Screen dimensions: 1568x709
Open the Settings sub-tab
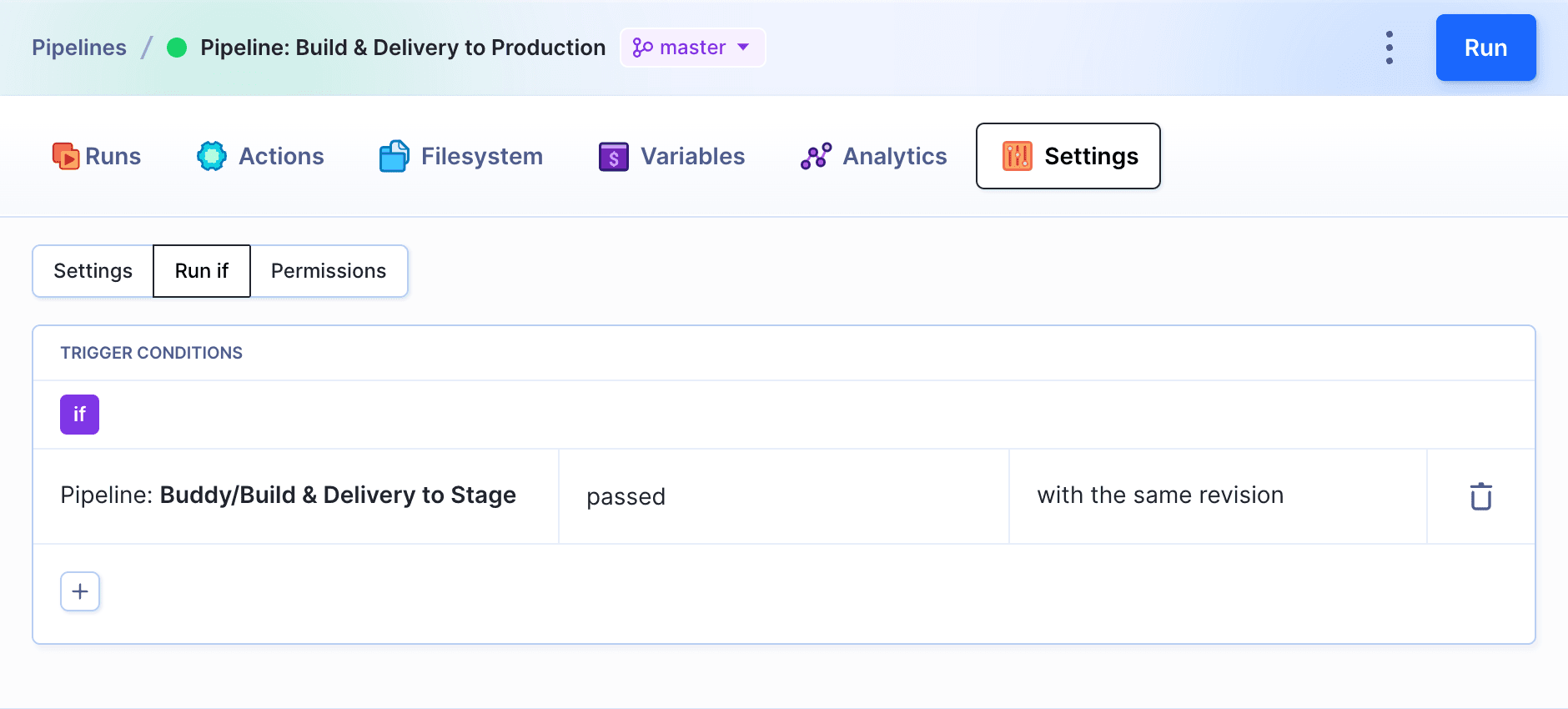[93, 271]
